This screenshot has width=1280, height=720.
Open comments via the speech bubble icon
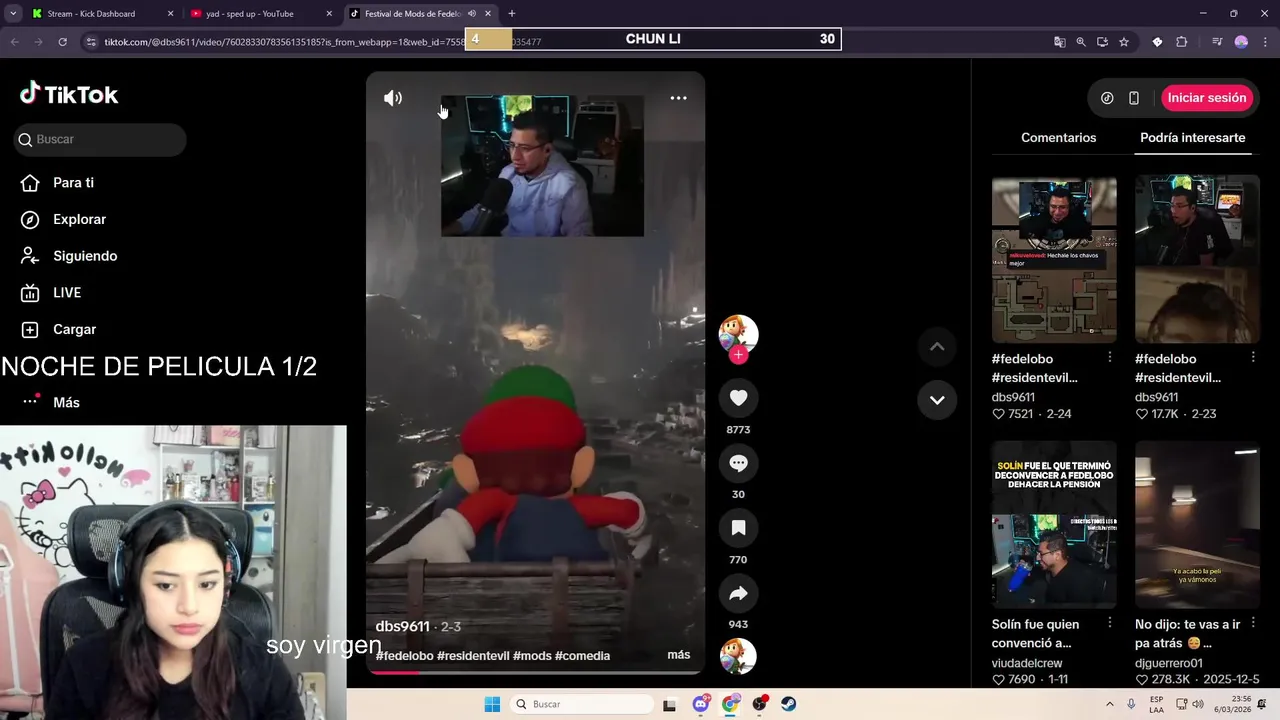(x=738, y=463)
